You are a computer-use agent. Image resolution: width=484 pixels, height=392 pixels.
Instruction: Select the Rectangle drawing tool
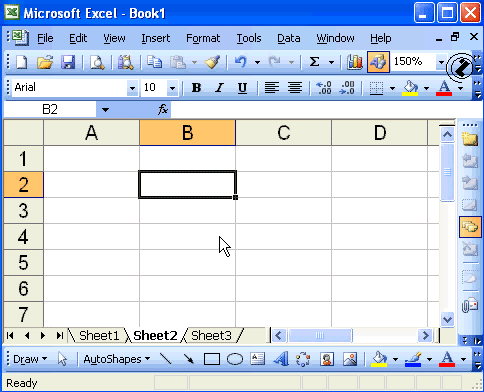click(x=212, y=359)
